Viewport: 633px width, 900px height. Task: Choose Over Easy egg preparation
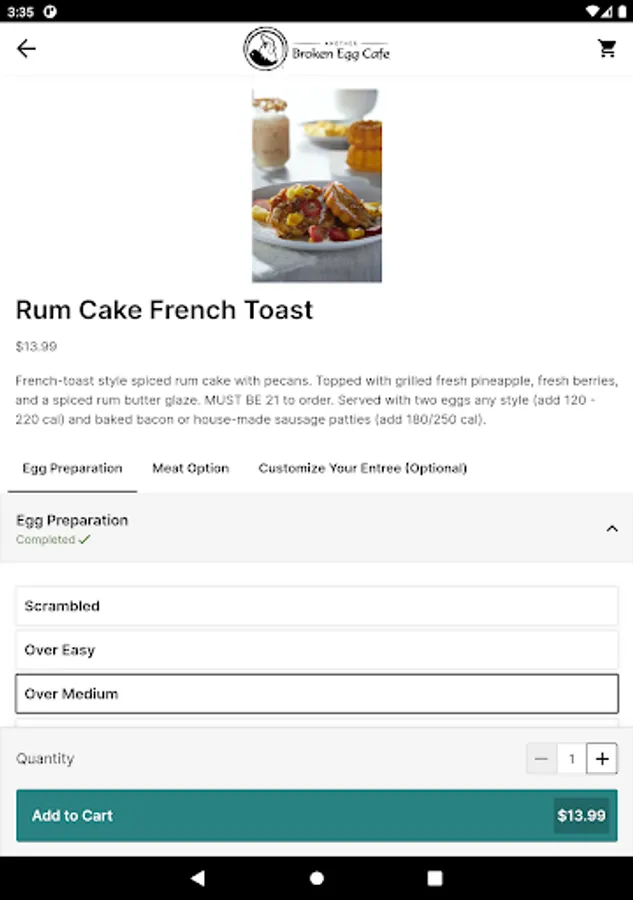pos(316,650)
